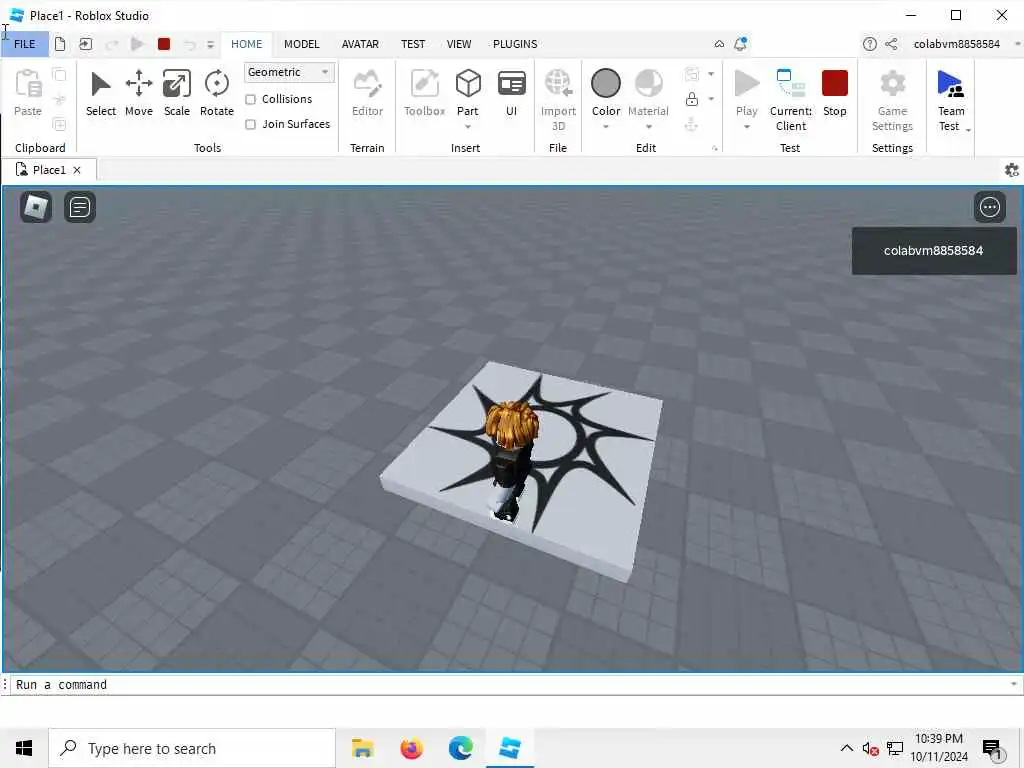Switch to the PLUGINS tab
1024x768 pixels.
click(x=515, y=44)
